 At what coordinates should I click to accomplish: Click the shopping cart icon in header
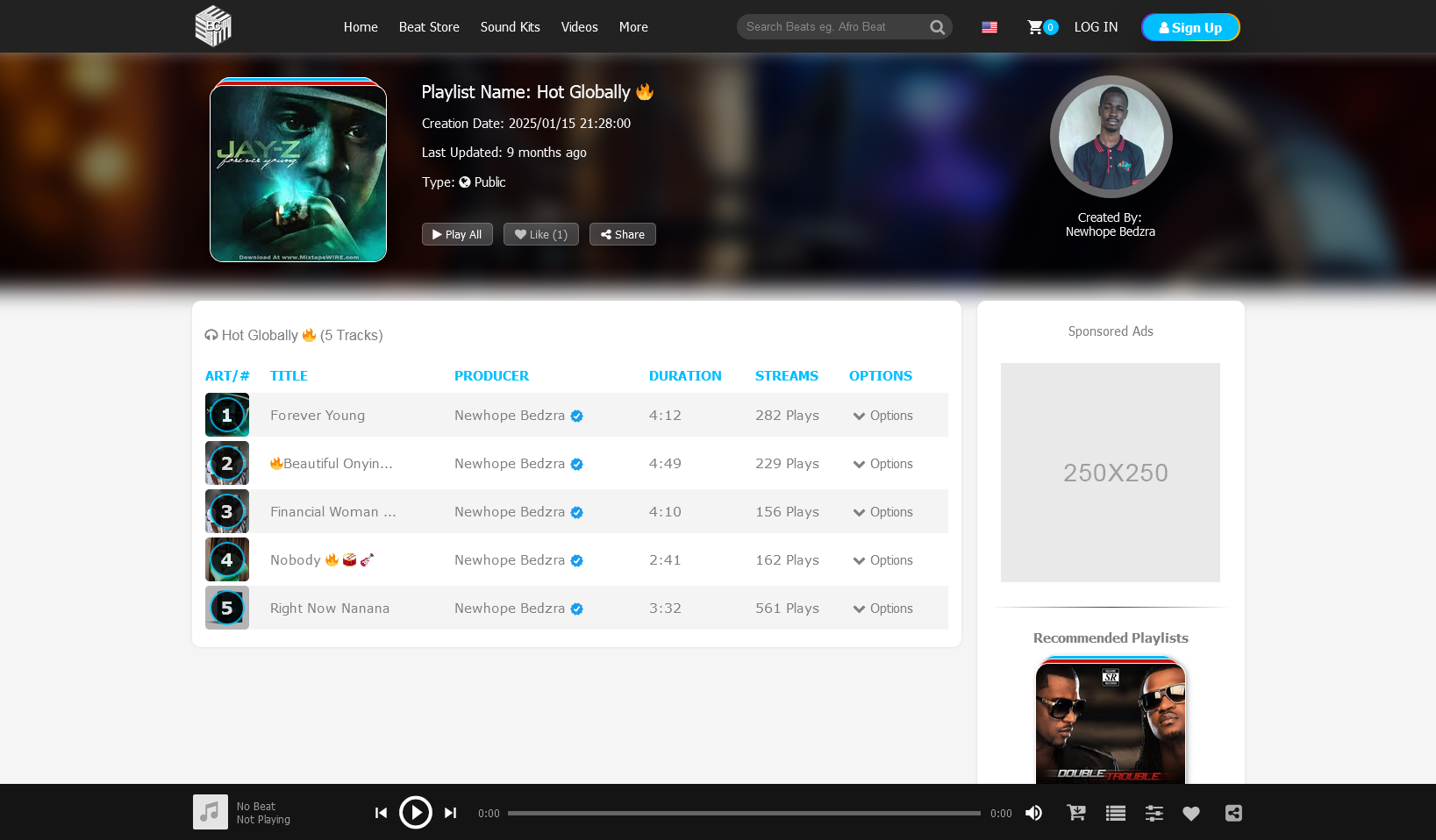(x=1036, y=27)
